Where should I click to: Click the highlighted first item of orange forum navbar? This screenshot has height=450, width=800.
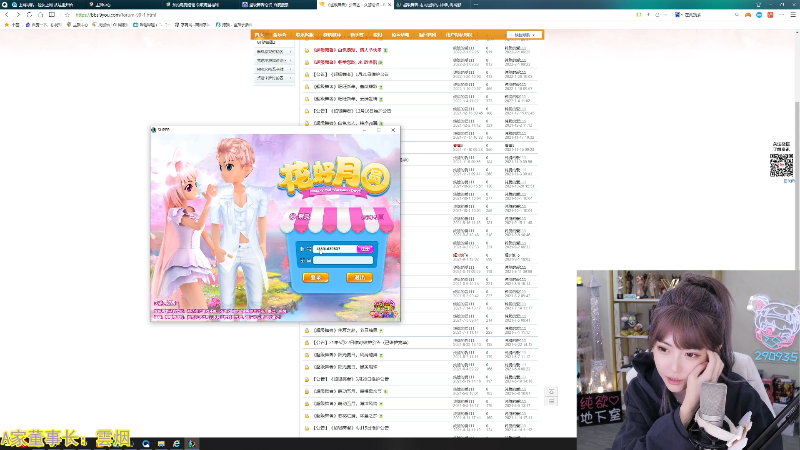259,35
